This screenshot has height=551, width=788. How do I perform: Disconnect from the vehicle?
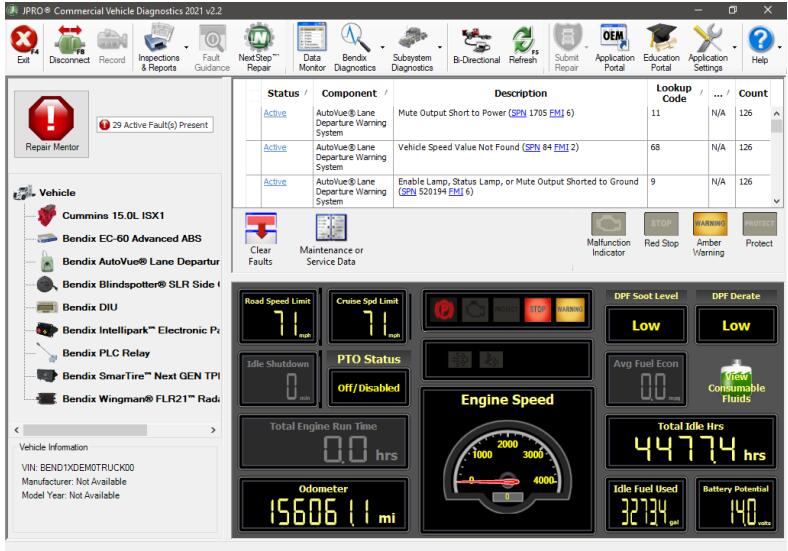pyautogui.click(x=69, y=44)
